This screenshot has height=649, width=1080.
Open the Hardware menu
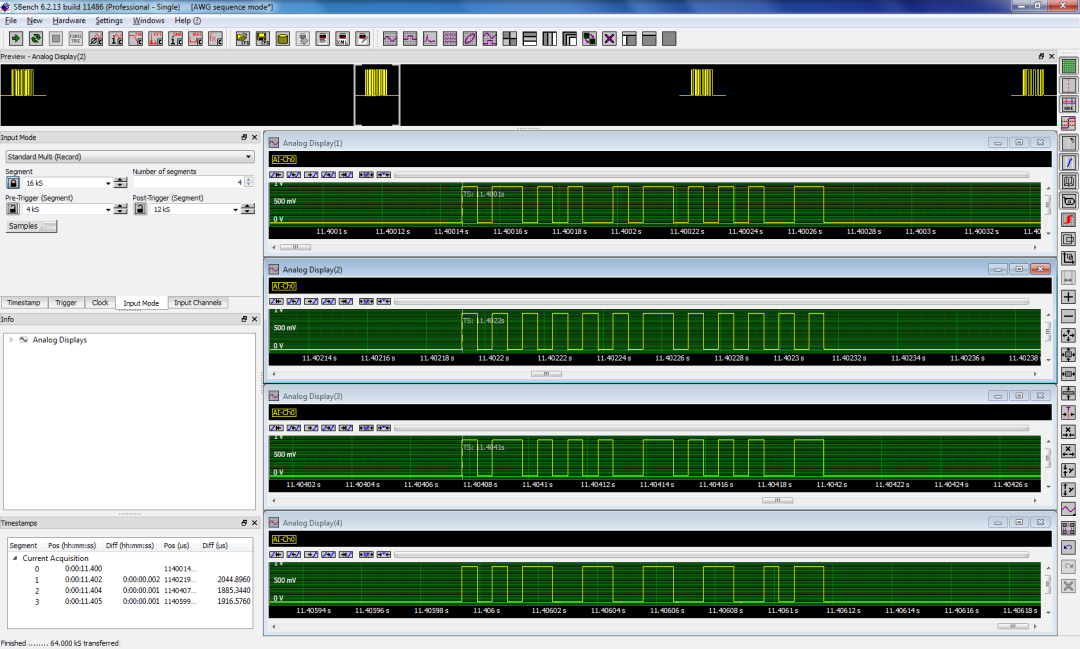(x=68, y=20)
